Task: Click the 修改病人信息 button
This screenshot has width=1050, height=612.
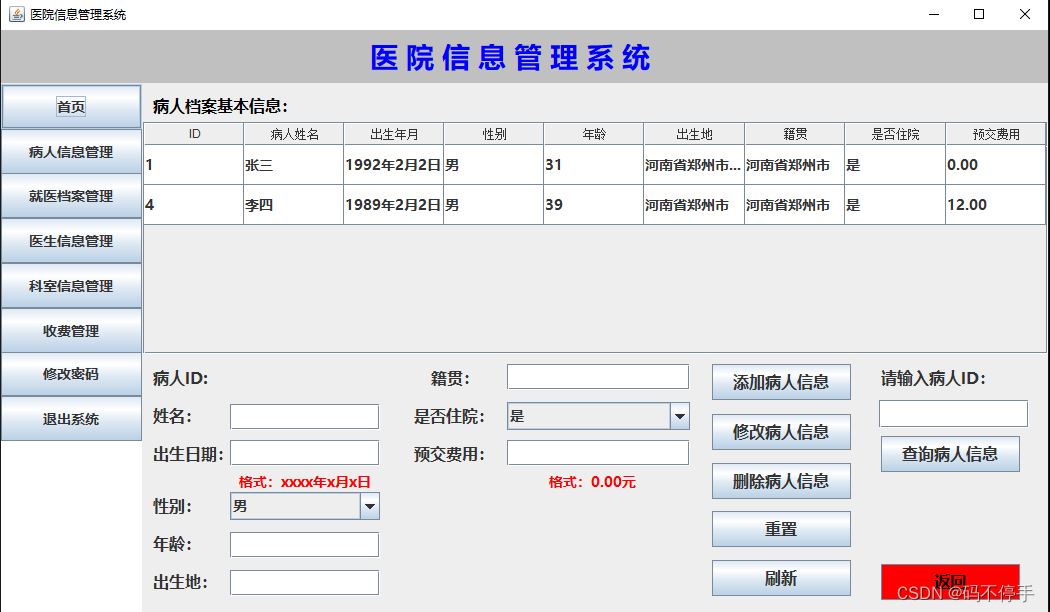Action: click(781, 432)
